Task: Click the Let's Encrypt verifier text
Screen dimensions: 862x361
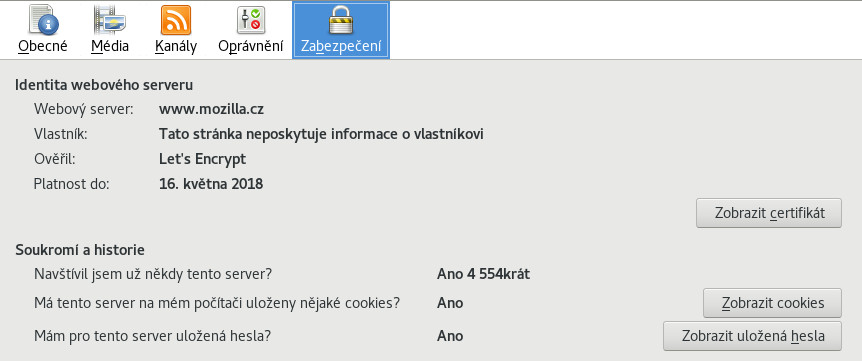Action: click(202, 159)
